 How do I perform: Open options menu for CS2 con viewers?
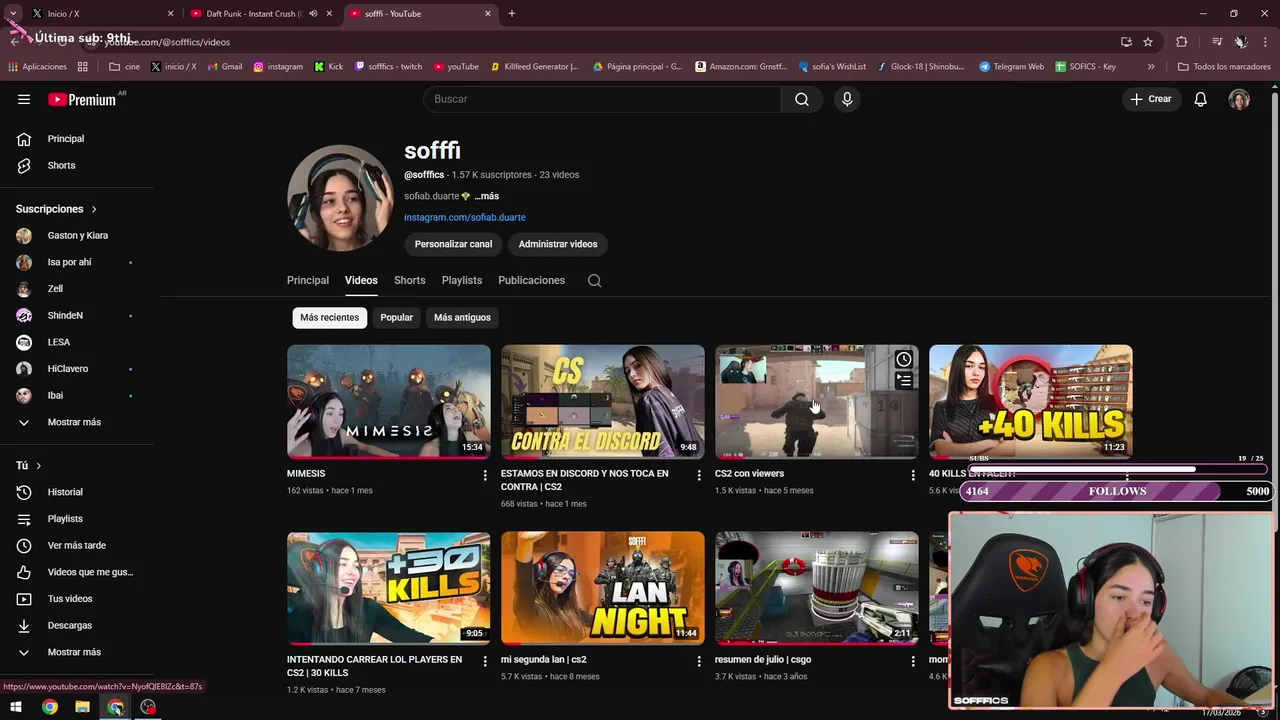coord(913,475)
